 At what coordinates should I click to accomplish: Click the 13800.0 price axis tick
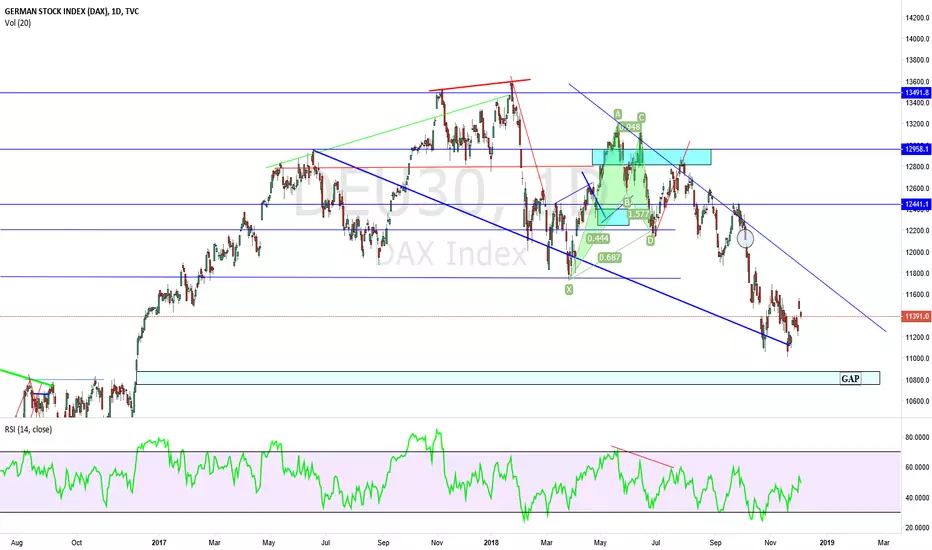pyautogui.click(x=917, y=60)
